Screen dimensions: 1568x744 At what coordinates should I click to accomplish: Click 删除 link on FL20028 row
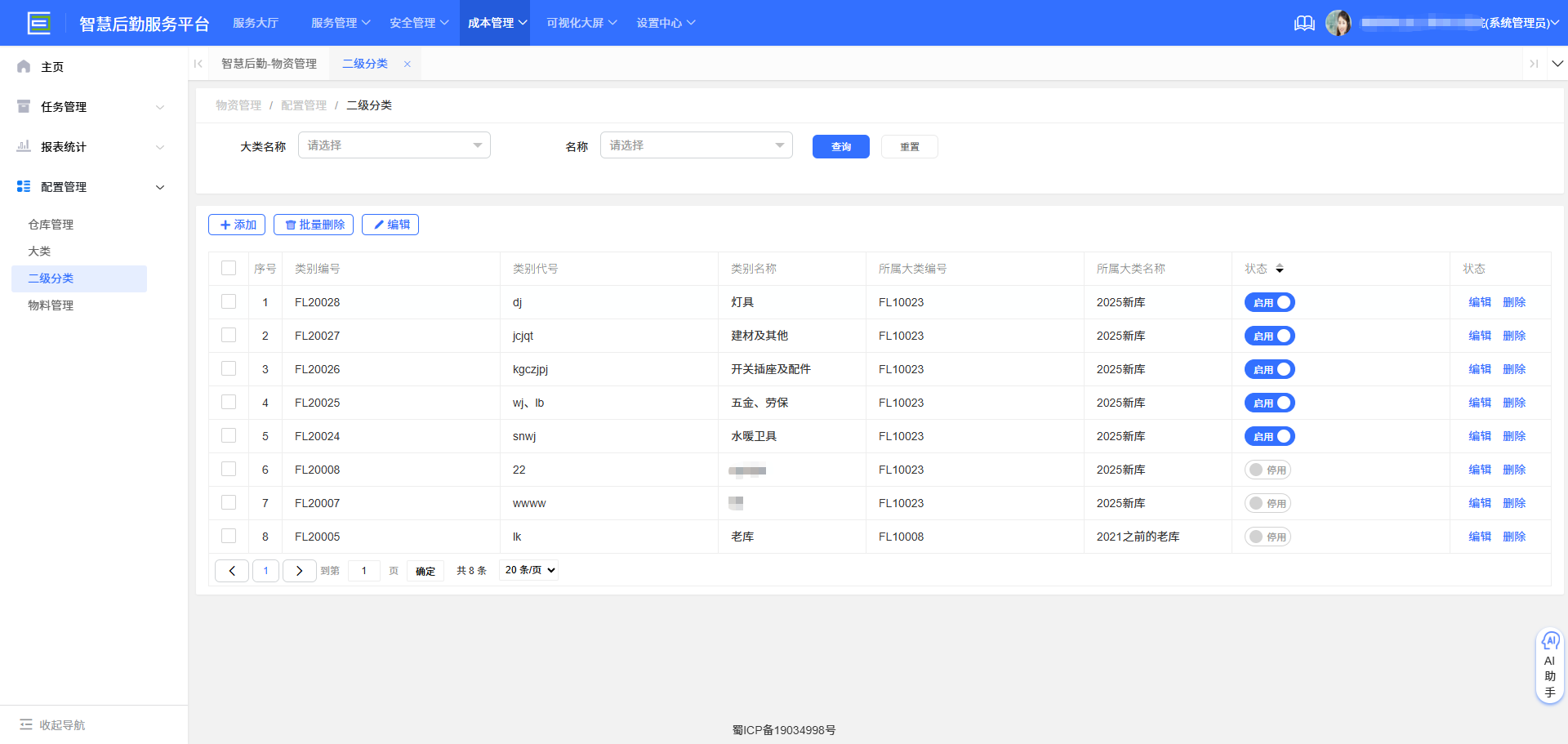[1514, 302]
